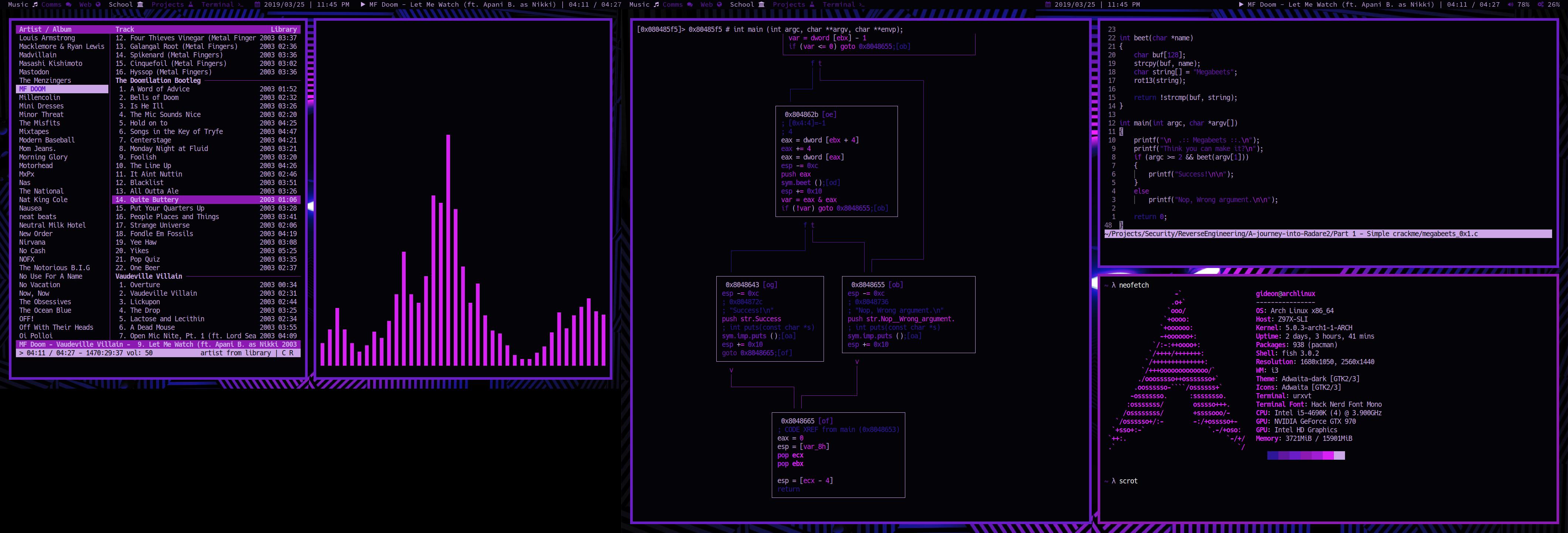Select artist "Oi Polloi" in artist list
Screen dimensions: 1568x533
(35, 336)
